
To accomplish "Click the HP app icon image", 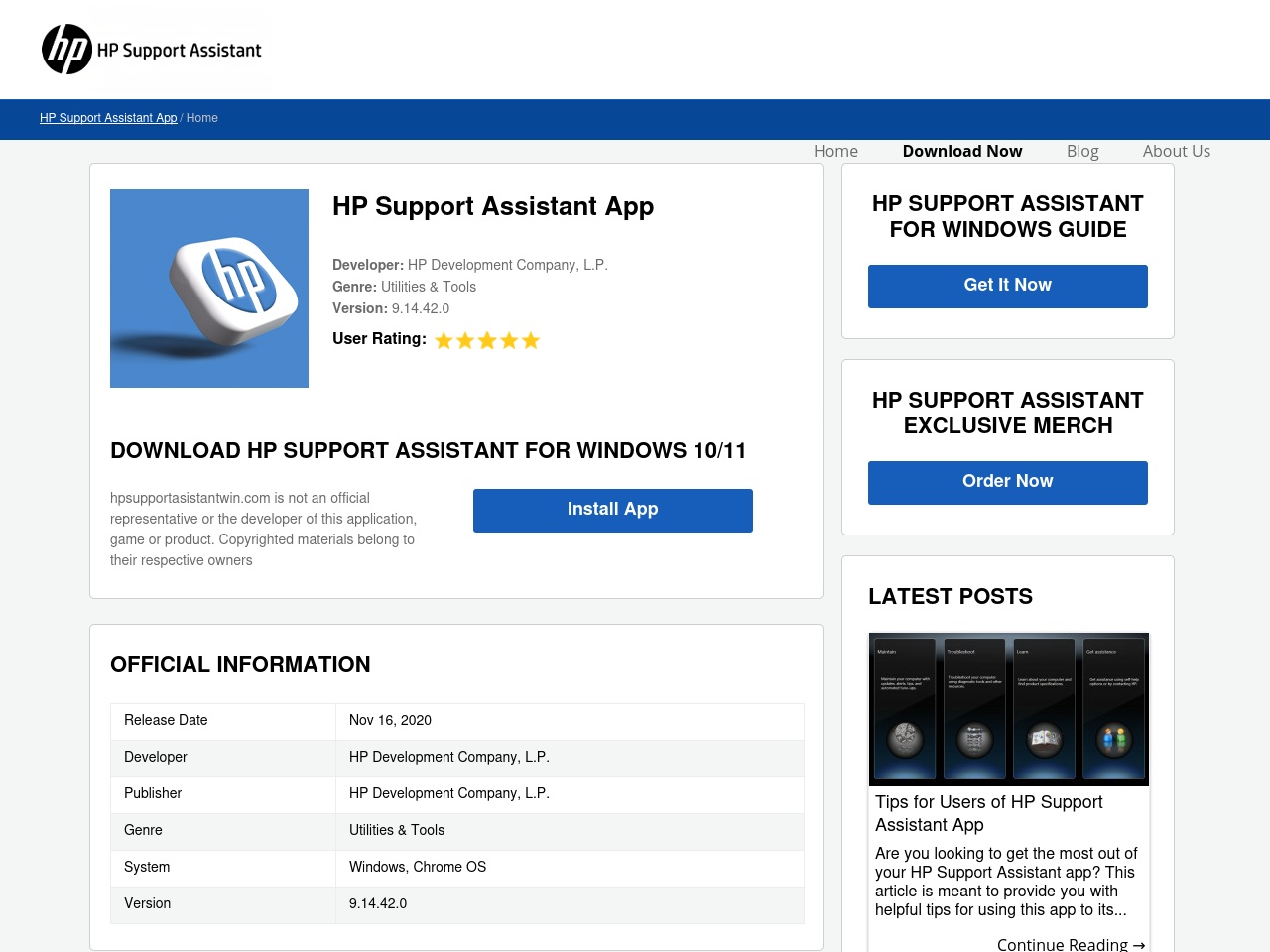I will pyautogui.click(x=209, y=289).
